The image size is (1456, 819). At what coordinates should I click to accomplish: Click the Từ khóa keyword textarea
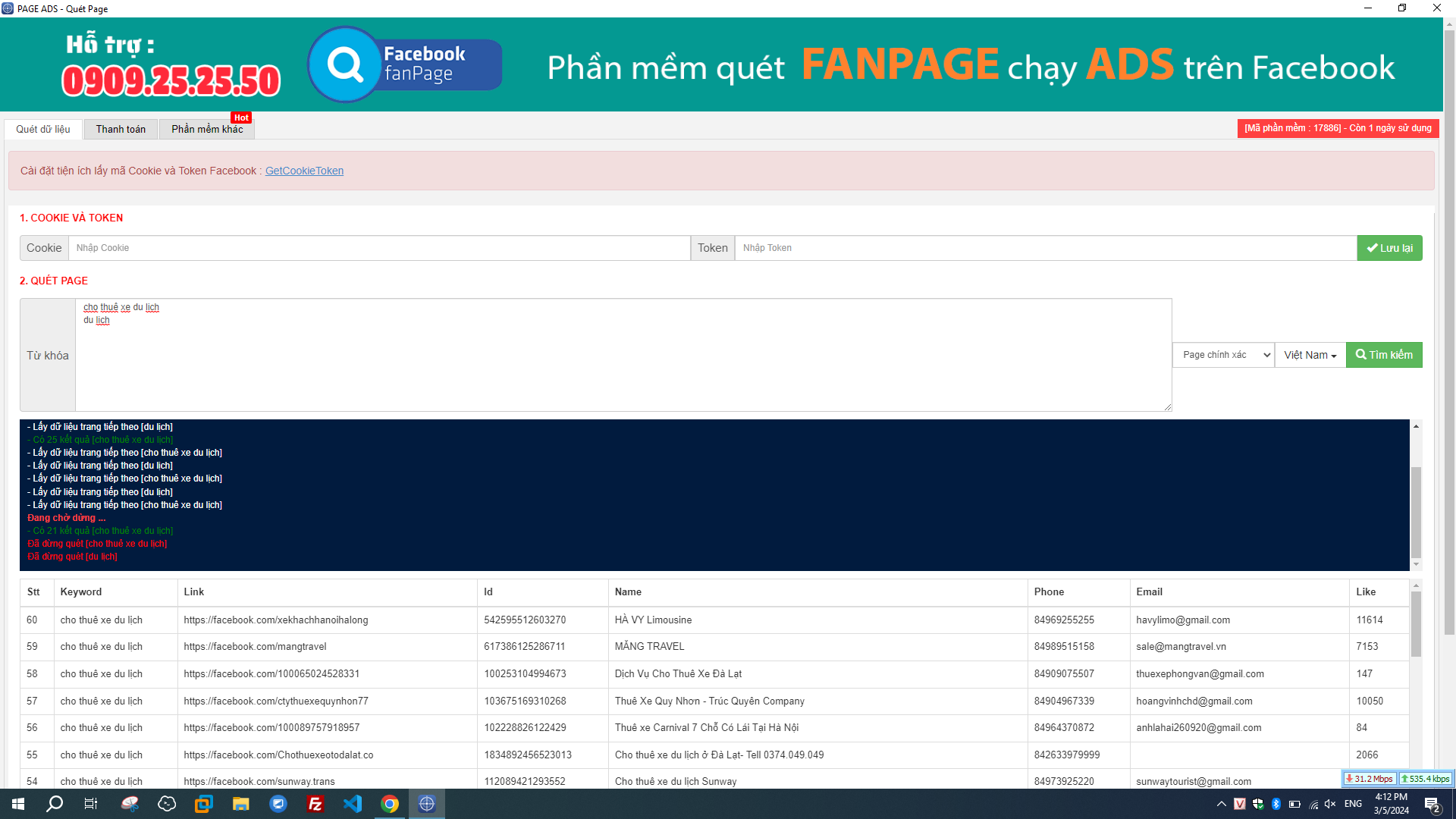coord(623,355)
